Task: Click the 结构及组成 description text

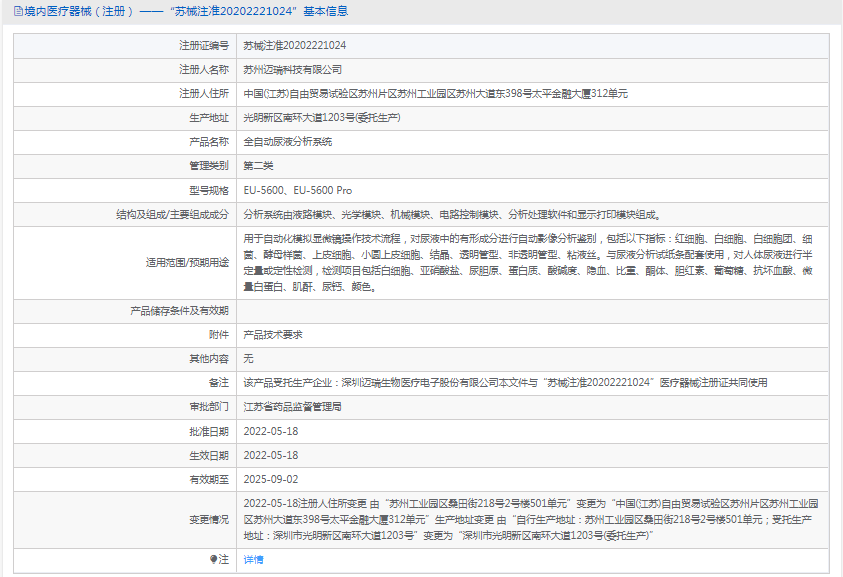Action: [x=453, y=215]
